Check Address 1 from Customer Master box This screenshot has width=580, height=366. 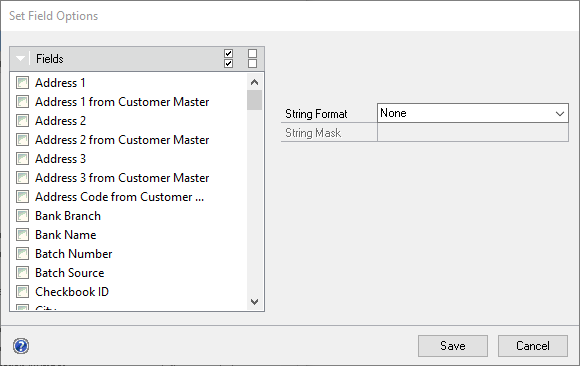23,101
